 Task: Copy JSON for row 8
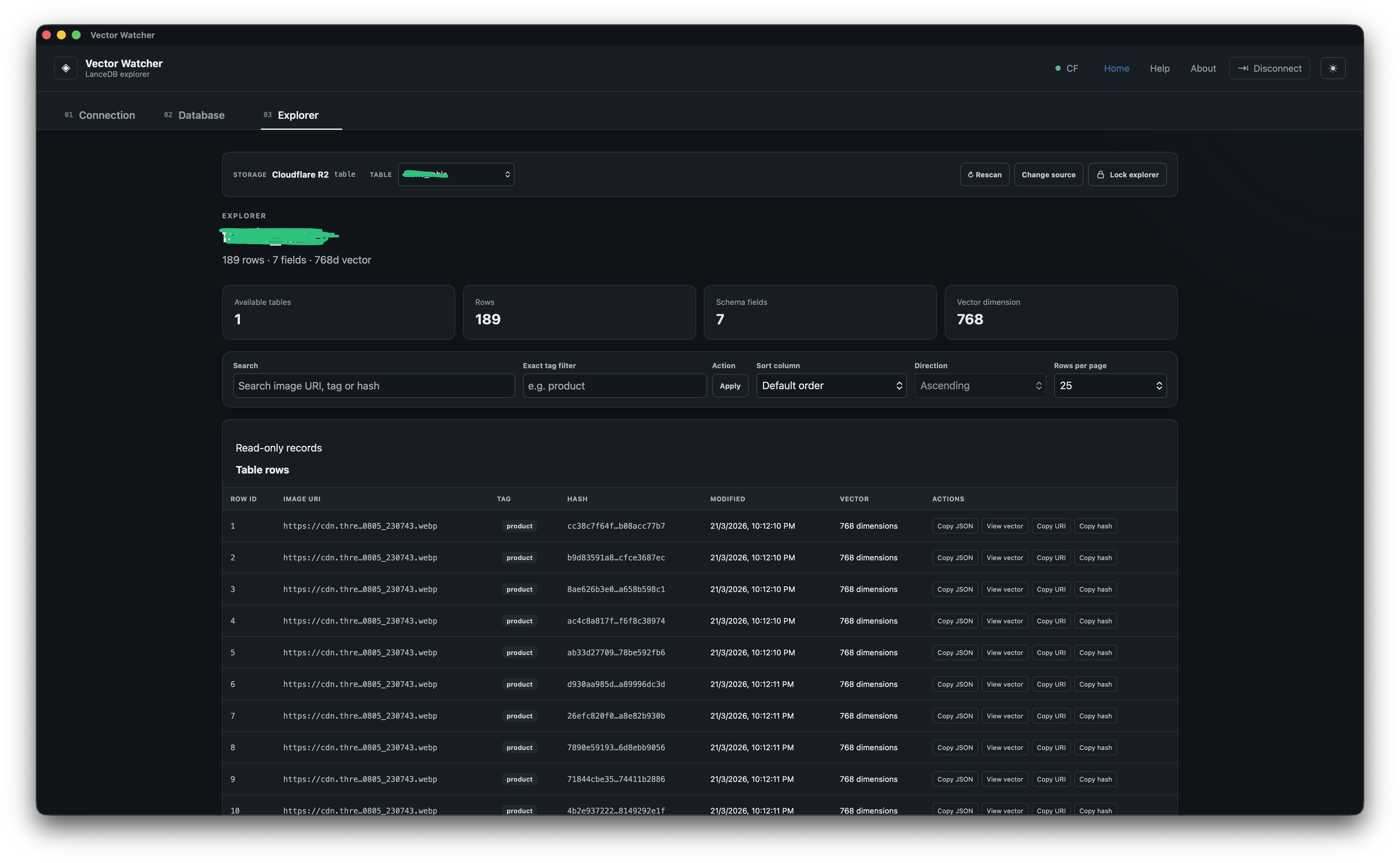955,748
